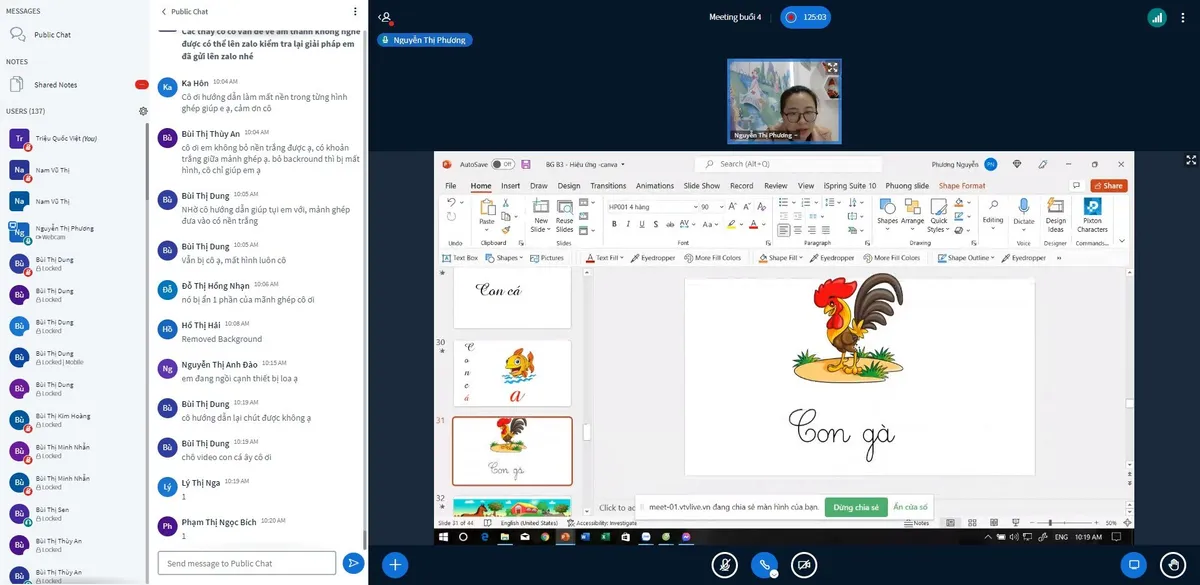
Task: Click the fullscreen presentation icon
Action: pos(1191,160)
